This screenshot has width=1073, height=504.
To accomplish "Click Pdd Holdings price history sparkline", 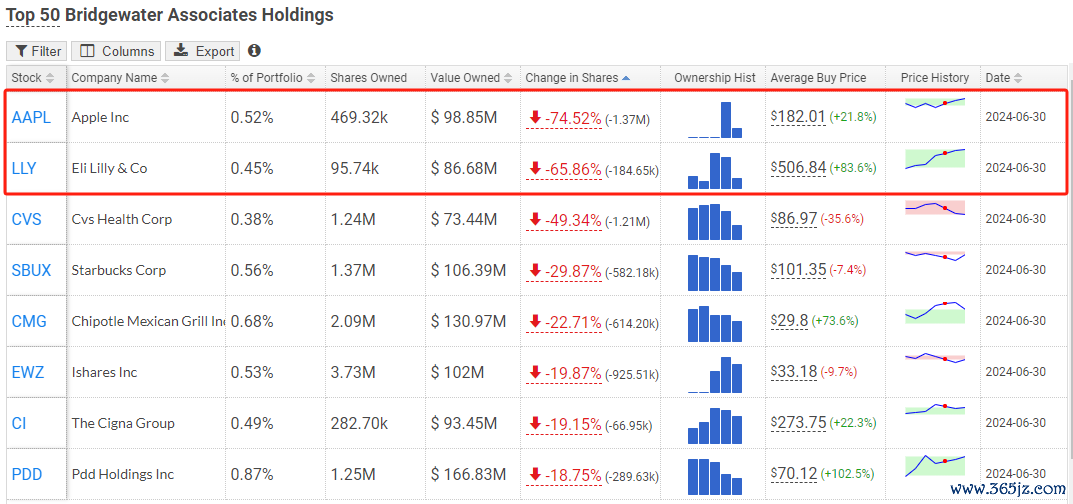I will (935, 466).
